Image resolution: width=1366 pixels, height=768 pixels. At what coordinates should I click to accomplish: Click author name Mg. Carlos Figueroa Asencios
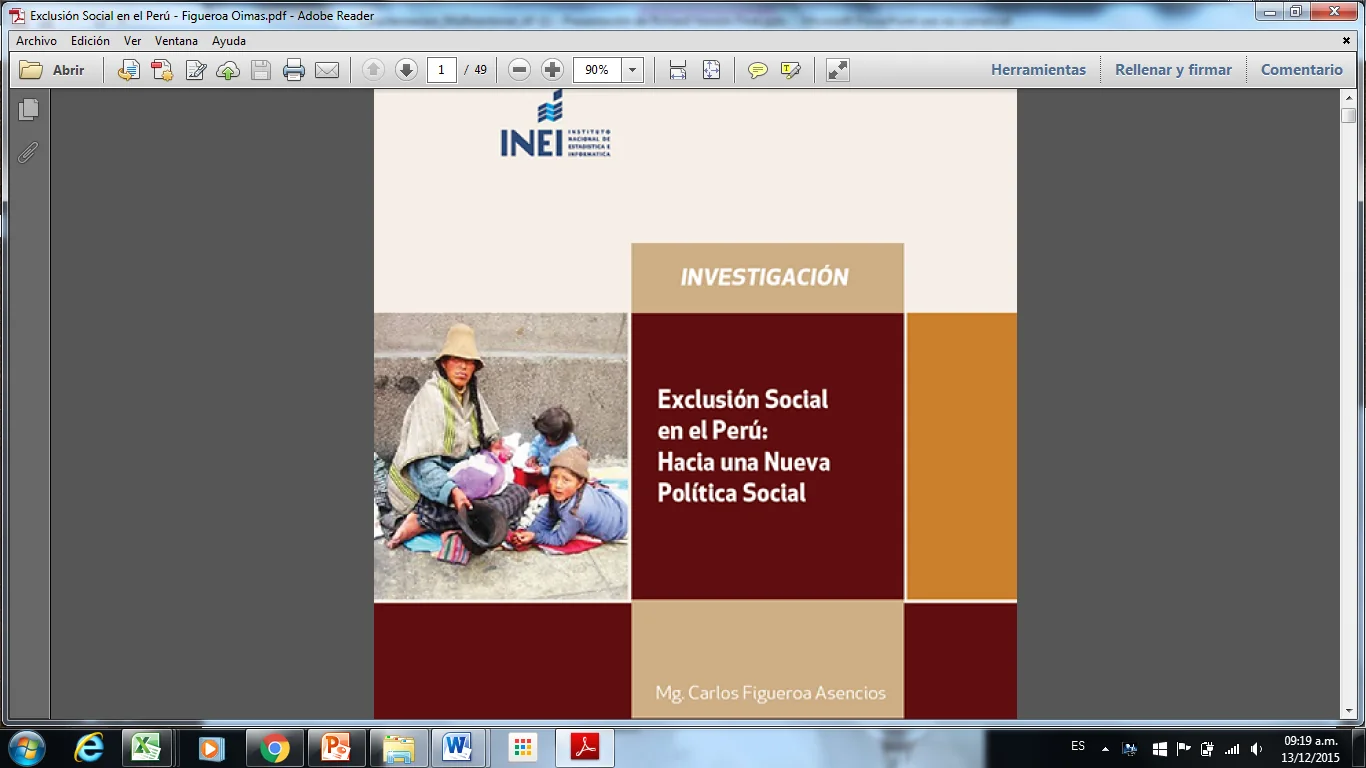pyautogui.click(x=770, y=693)
